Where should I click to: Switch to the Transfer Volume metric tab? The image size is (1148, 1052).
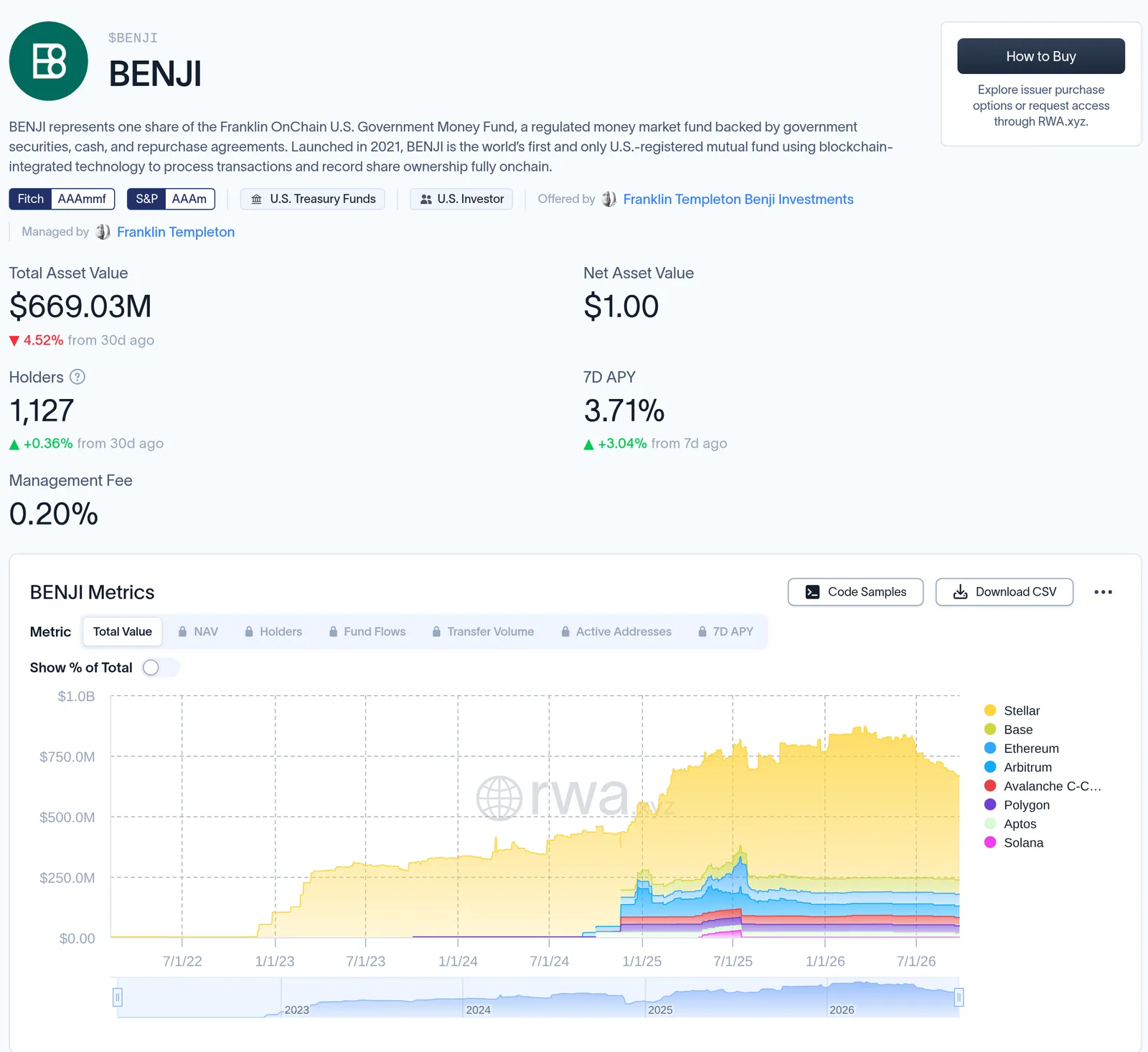(484, 631)
